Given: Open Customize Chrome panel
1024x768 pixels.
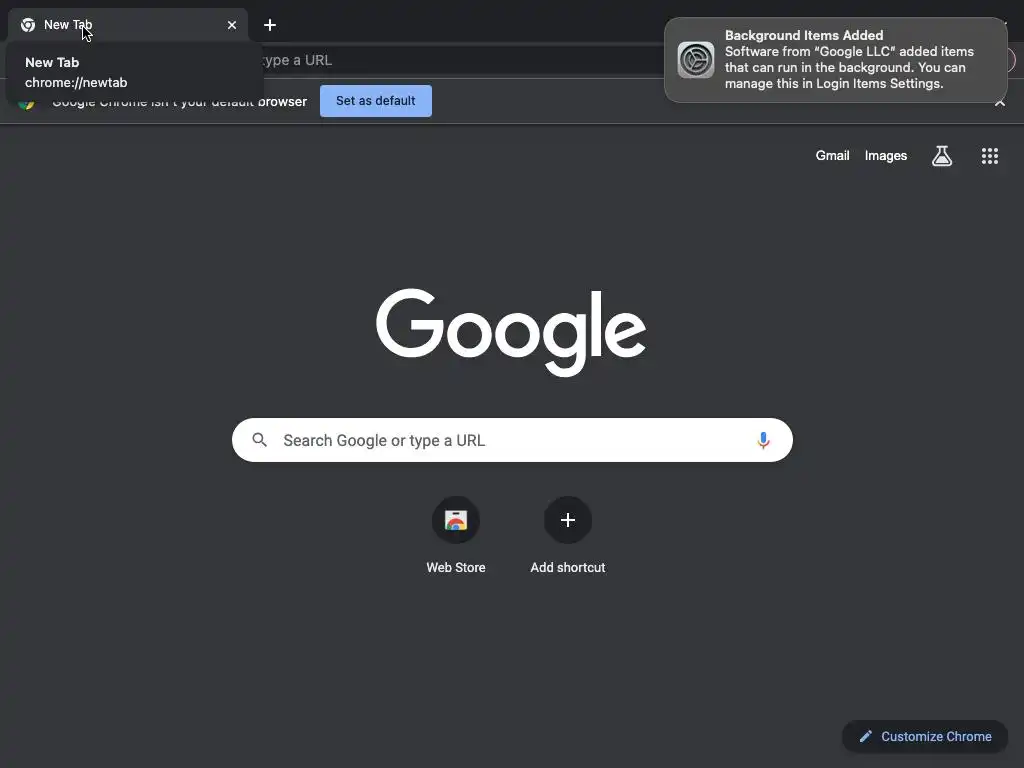Looking at the screenshot, I should (x=925, y=736).
